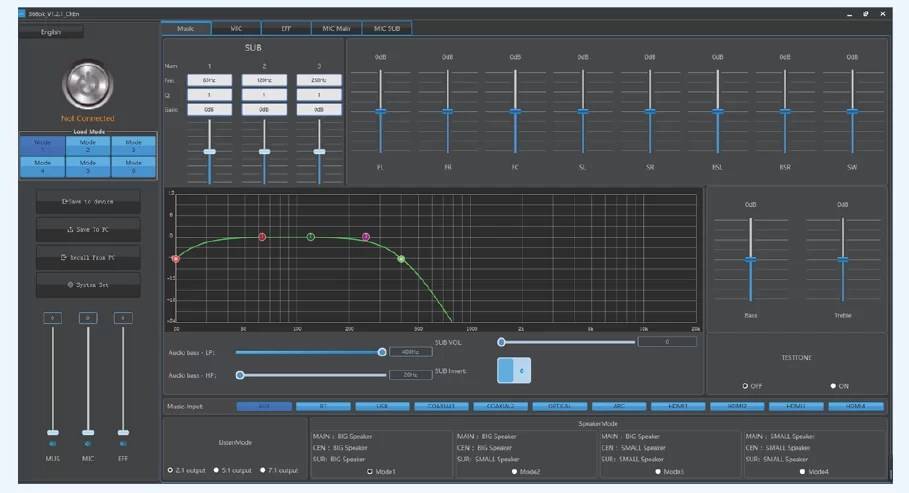Click the SL channel fader handle
The height and width of the screenshot is (493, 909).
pos(583,111)
